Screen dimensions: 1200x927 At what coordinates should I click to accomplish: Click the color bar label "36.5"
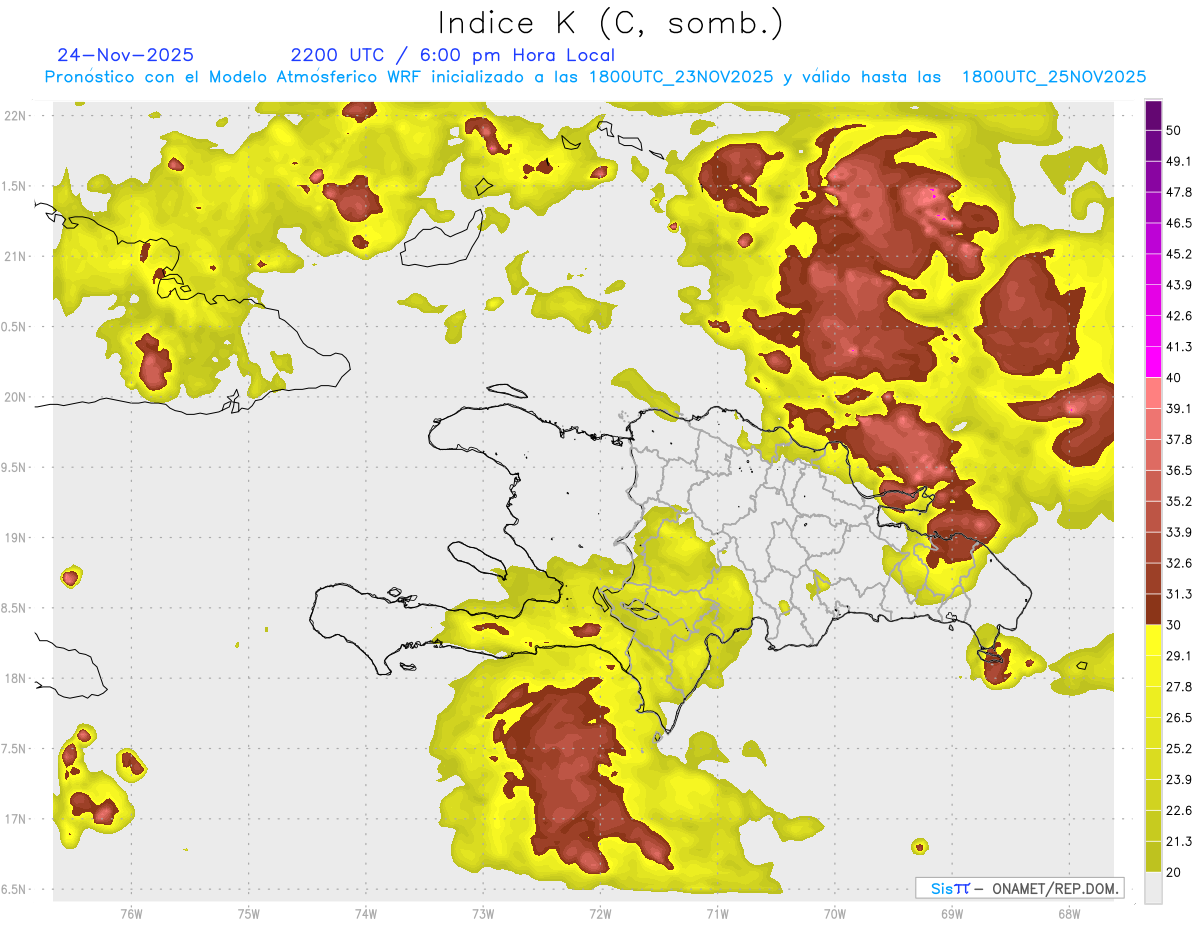[x=1179, y=470]
